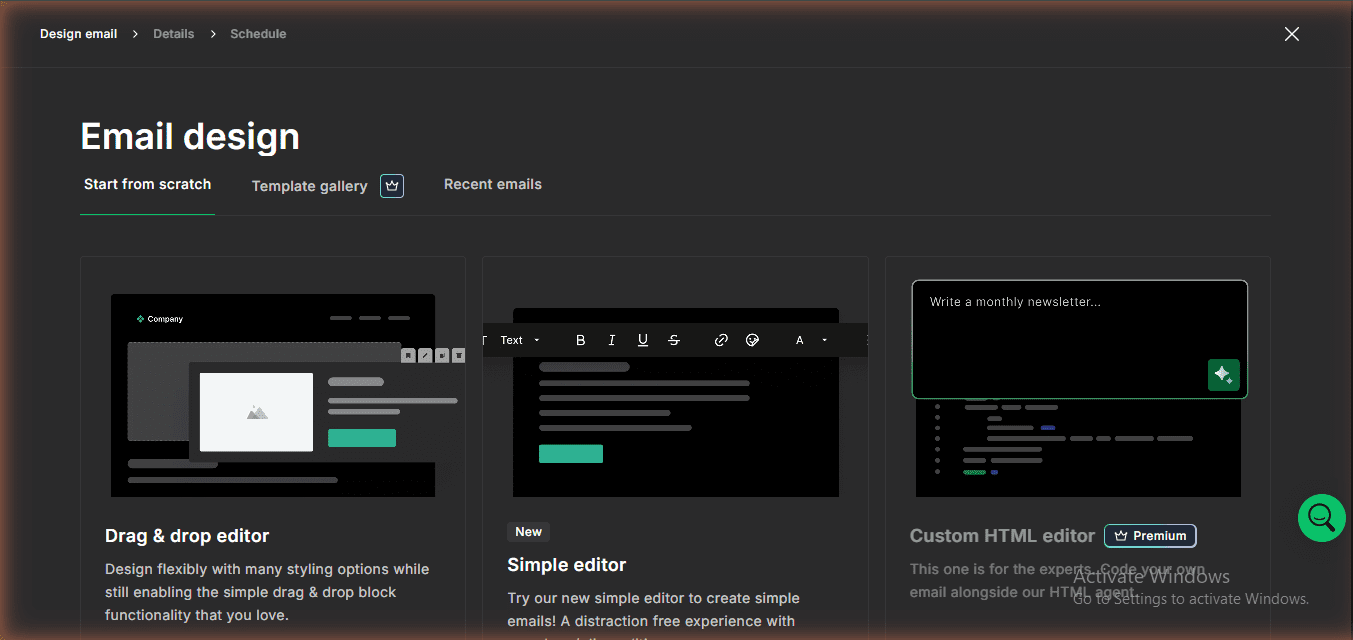Open the green search help bubble
This screenshot has height=640, width=1353.
click(1321, 517)
